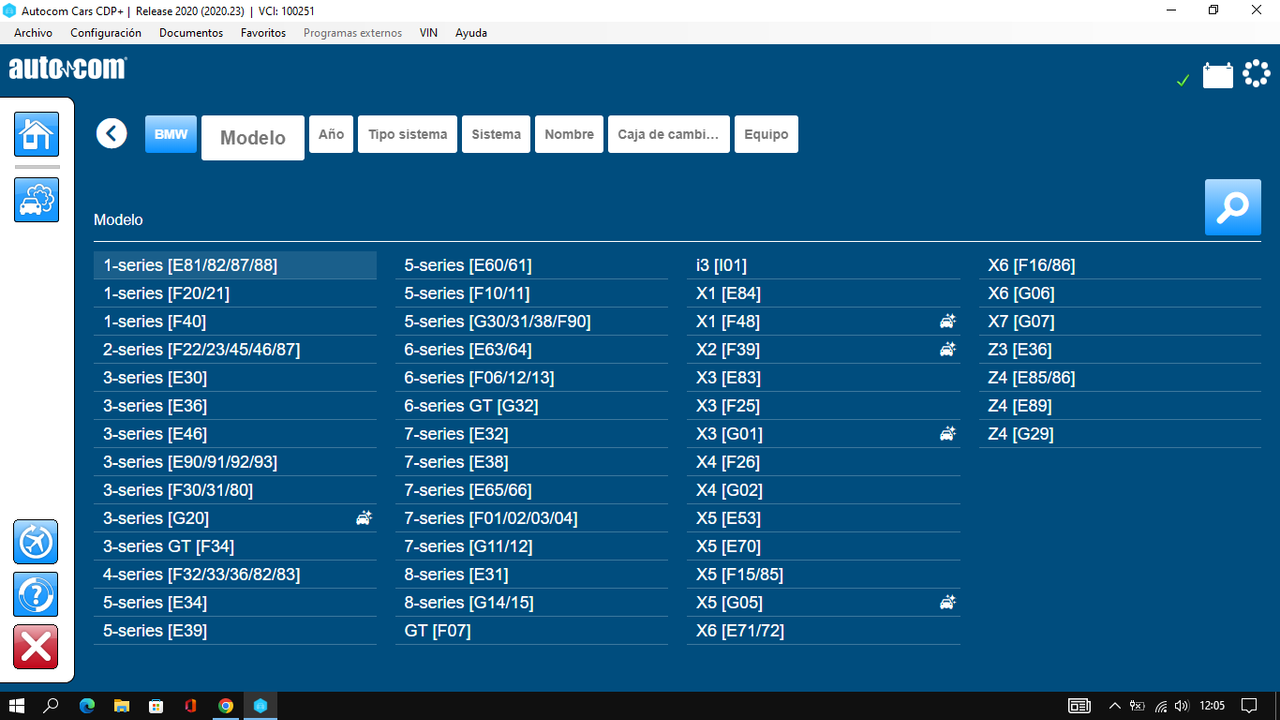
Task: Open the Favoritos menu
Action: click(263, 33)
